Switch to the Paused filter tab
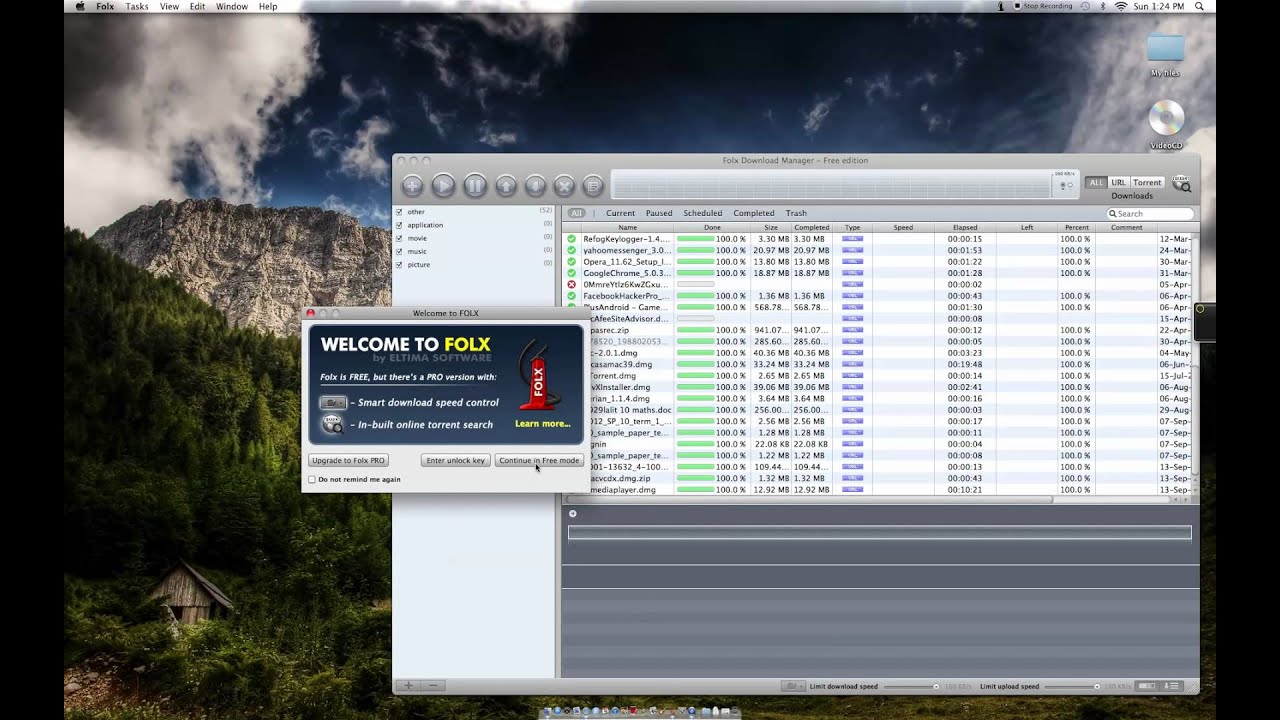 [x=659, y=213]
